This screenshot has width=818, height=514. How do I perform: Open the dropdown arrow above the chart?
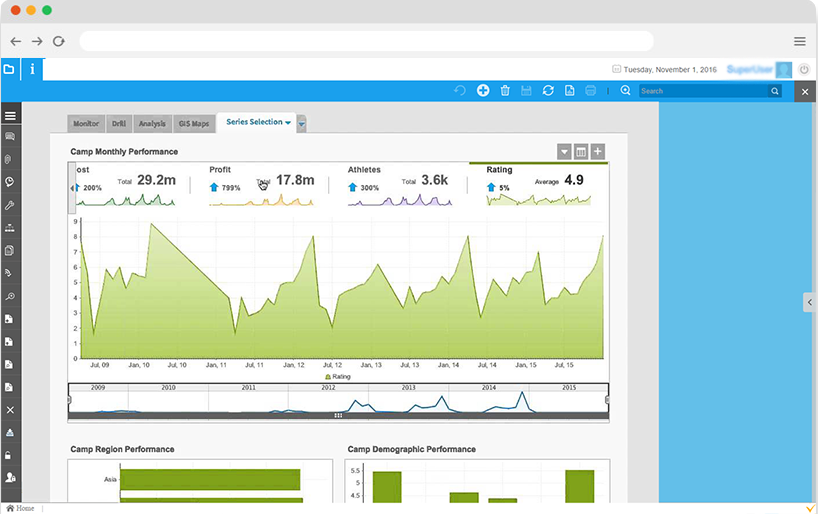[564, 152]
